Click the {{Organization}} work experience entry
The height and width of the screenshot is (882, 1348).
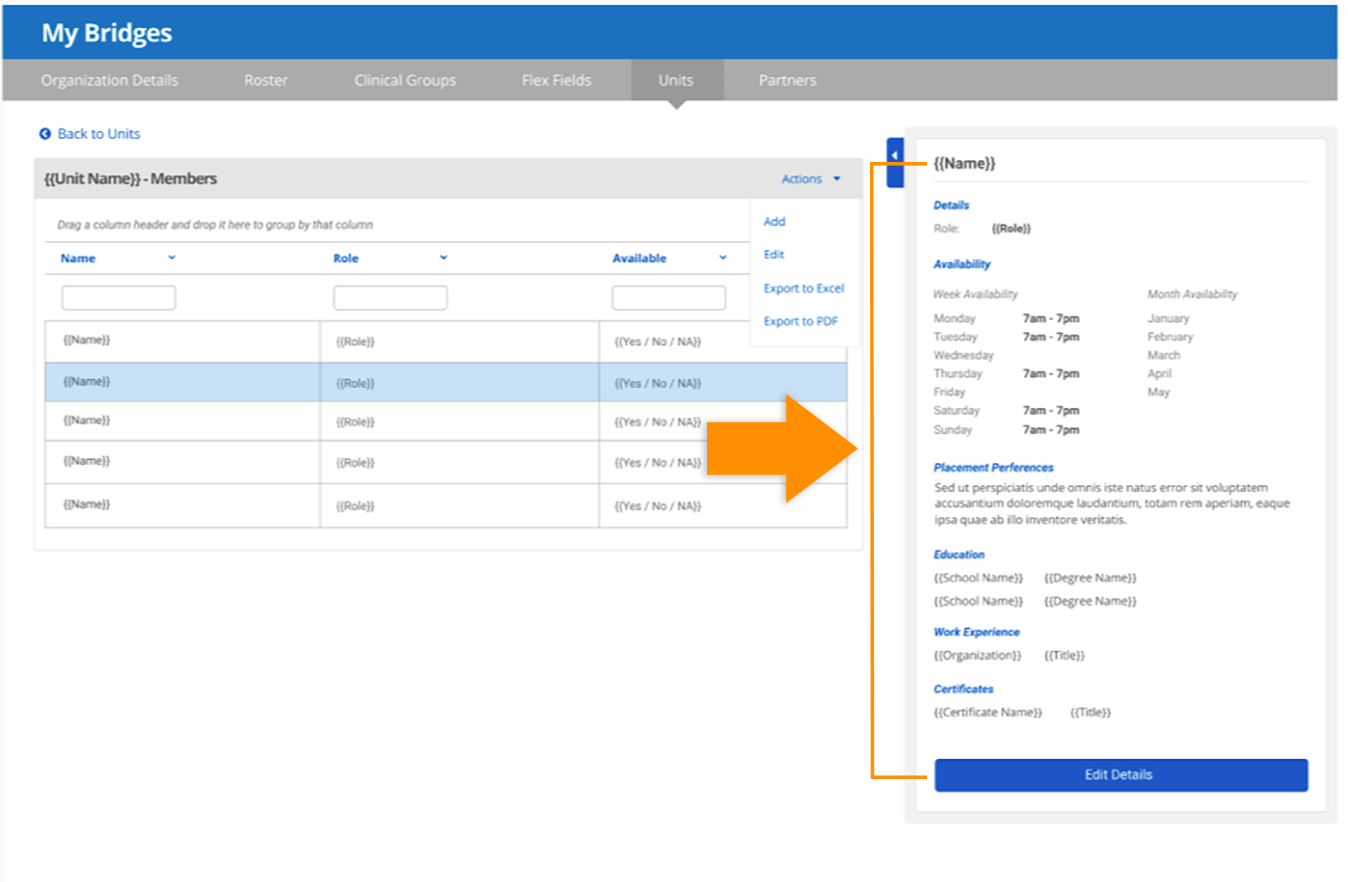coord(978,655)
